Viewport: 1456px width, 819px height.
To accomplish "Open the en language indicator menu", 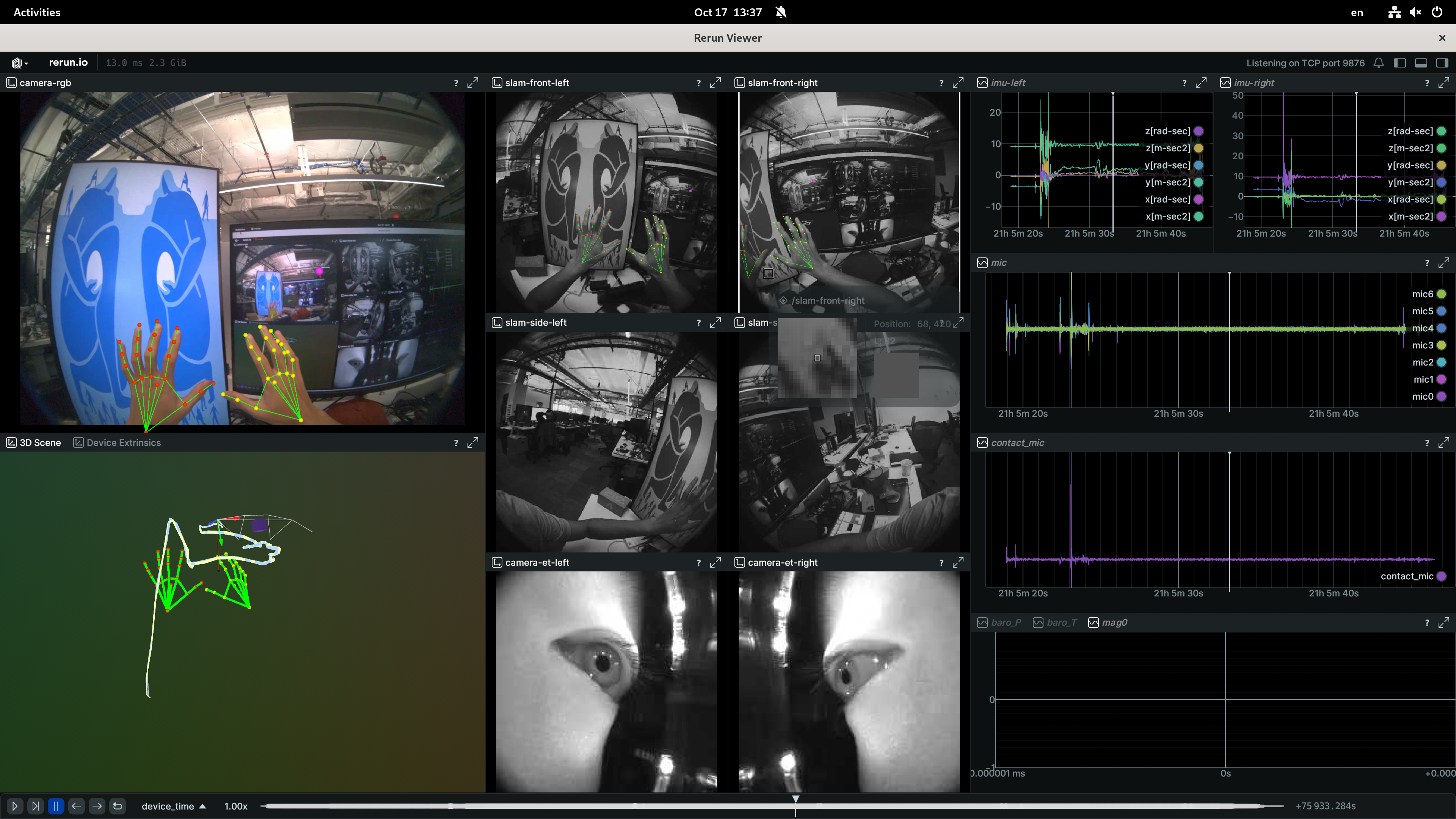I will 1357,13.
